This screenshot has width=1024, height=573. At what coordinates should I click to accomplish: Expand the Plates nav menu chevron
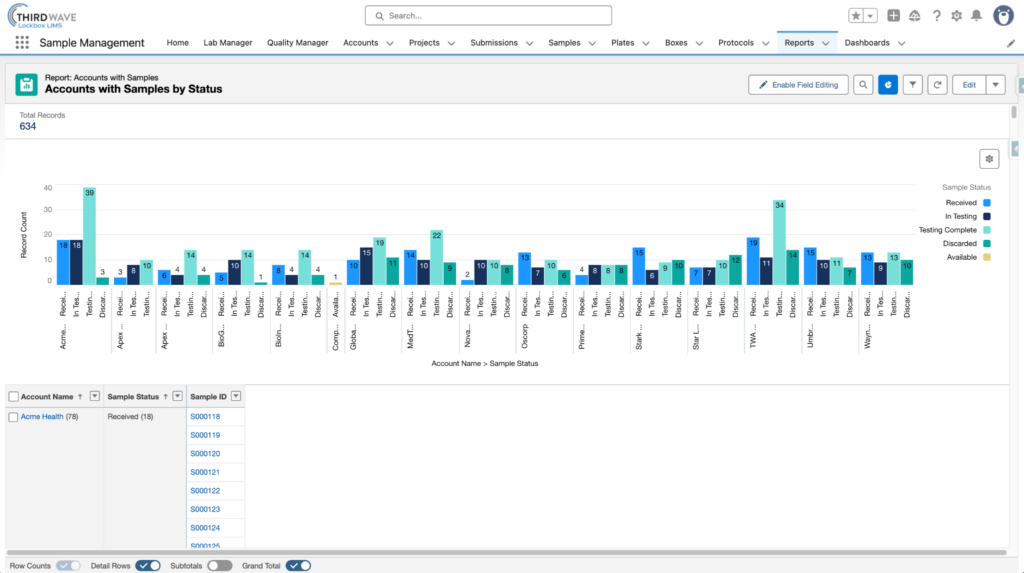coord(646,43)
